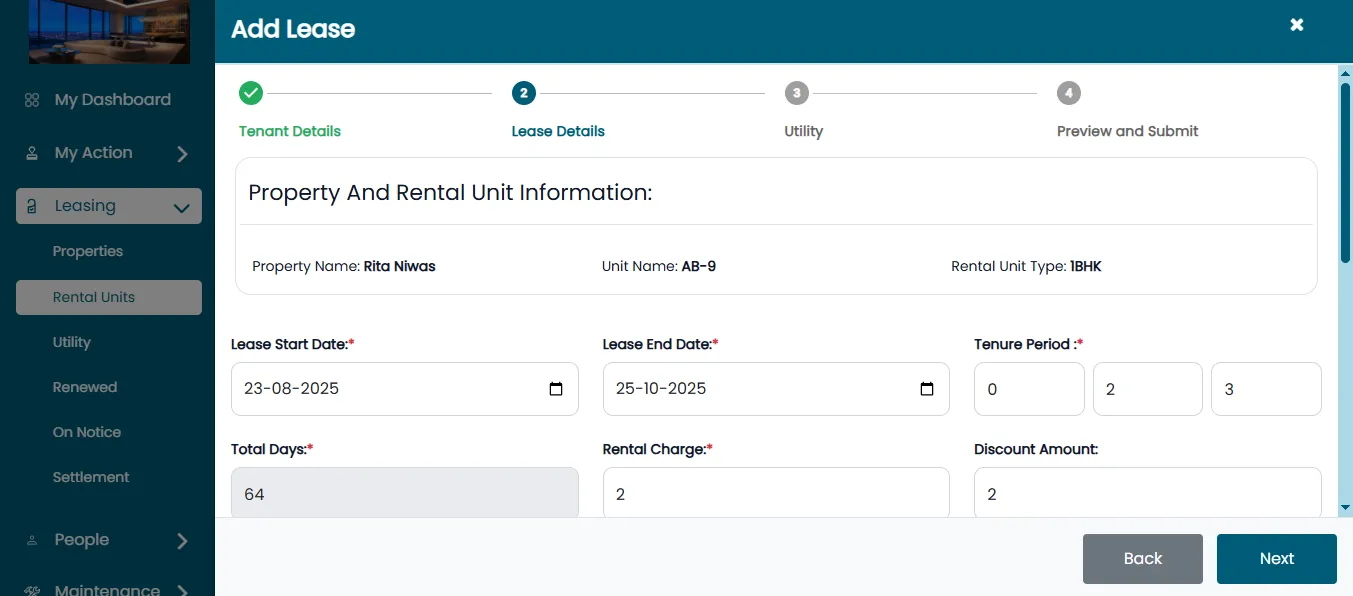Select the Lease Details step label

coord(558,131)
